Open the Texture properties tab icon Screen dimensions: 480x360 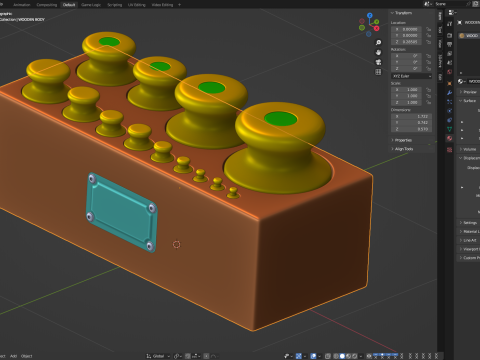click(450, 150)
